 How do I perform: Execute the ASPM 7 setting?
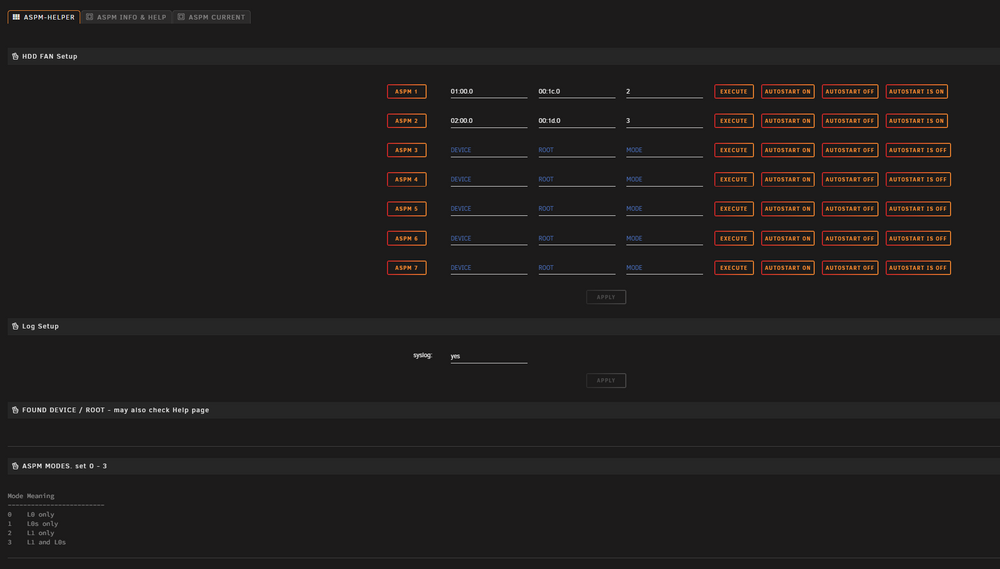(733, 267)
